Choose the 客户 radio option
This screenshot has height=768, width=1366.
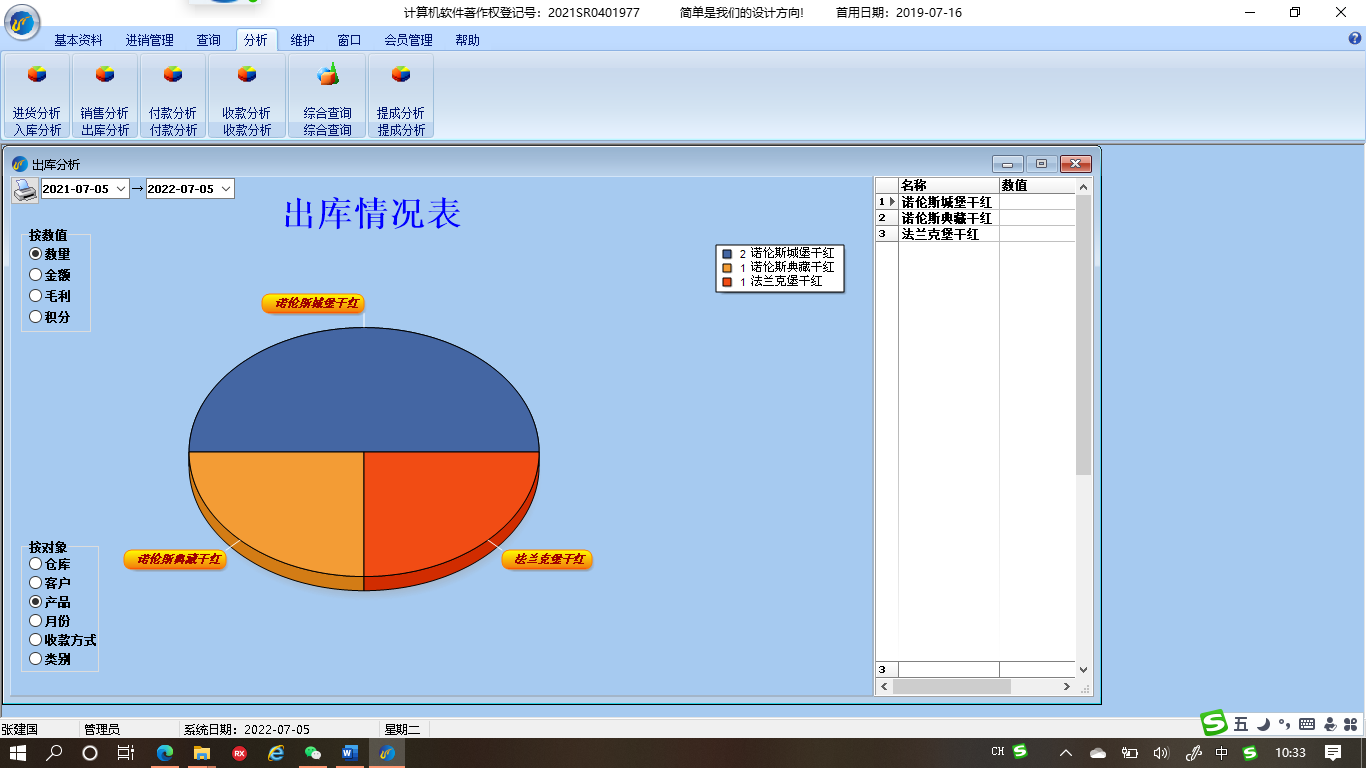pos(36,583)
